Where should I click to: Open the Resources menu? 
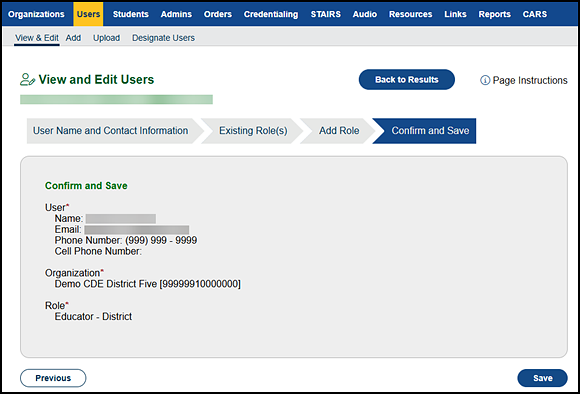(410, 14)
